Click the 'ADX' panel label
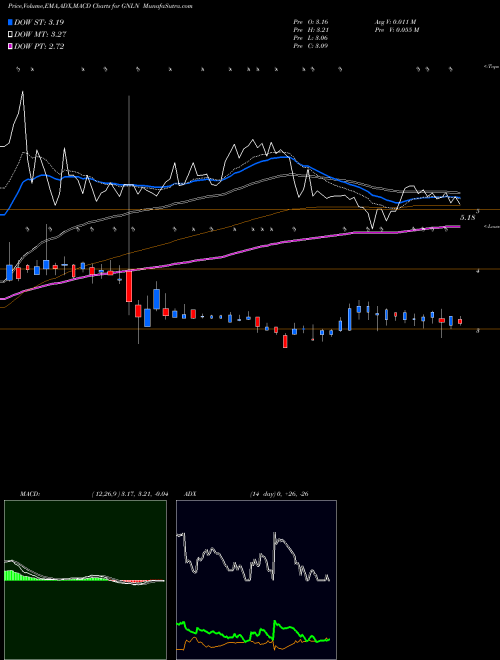The height and width of the screenshot is (660, 500). [x=190, y=494]
